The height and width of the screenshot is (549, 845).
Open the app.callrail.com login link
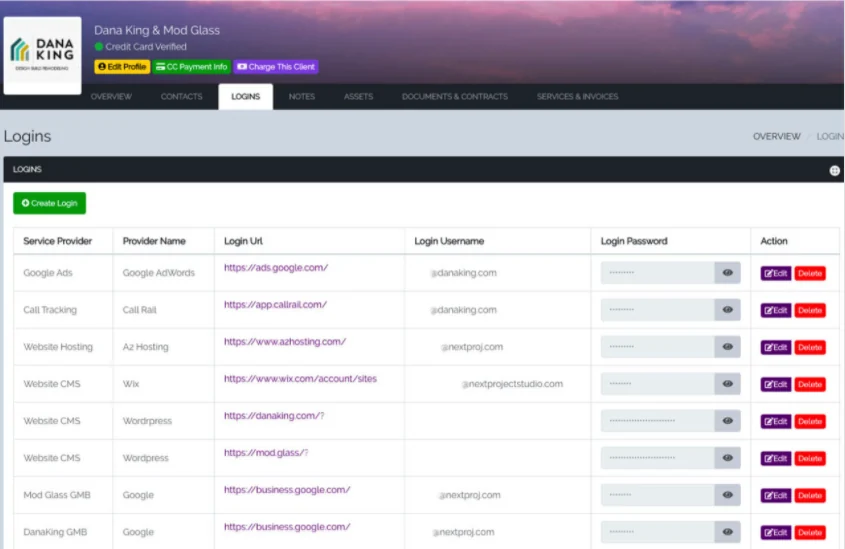pyautogui.click(x=275, y=304)
